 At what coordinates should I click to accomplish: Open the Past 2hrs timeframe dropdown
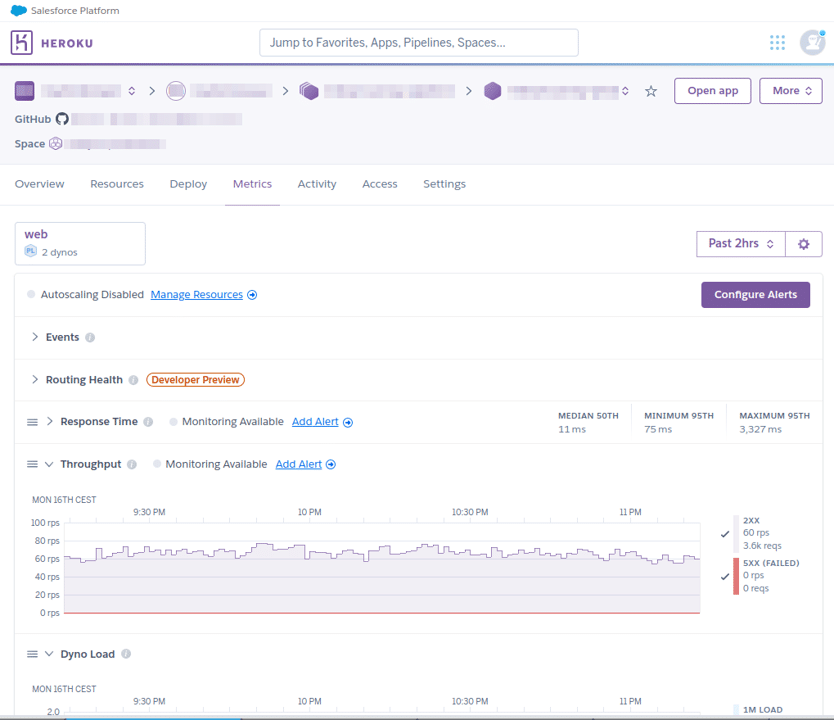741,244
